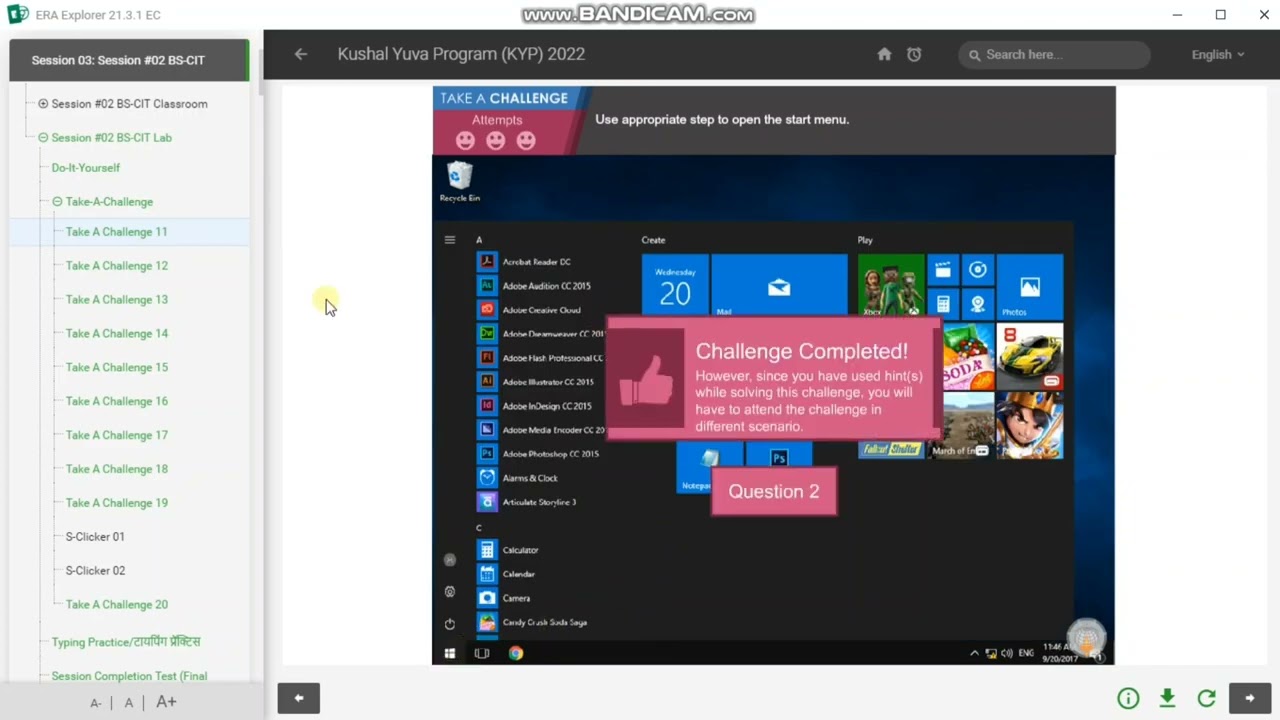Click the search magnifier icon
This screenshot has width=1280, height=720.
point(974,55)
